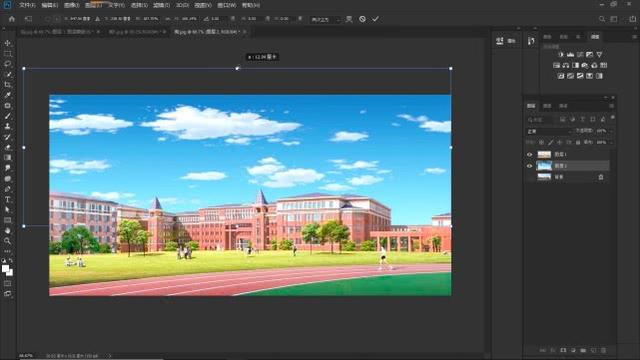640x360 pixels.
Task: Delete layer using trash icon
Action: click(604, 350)
